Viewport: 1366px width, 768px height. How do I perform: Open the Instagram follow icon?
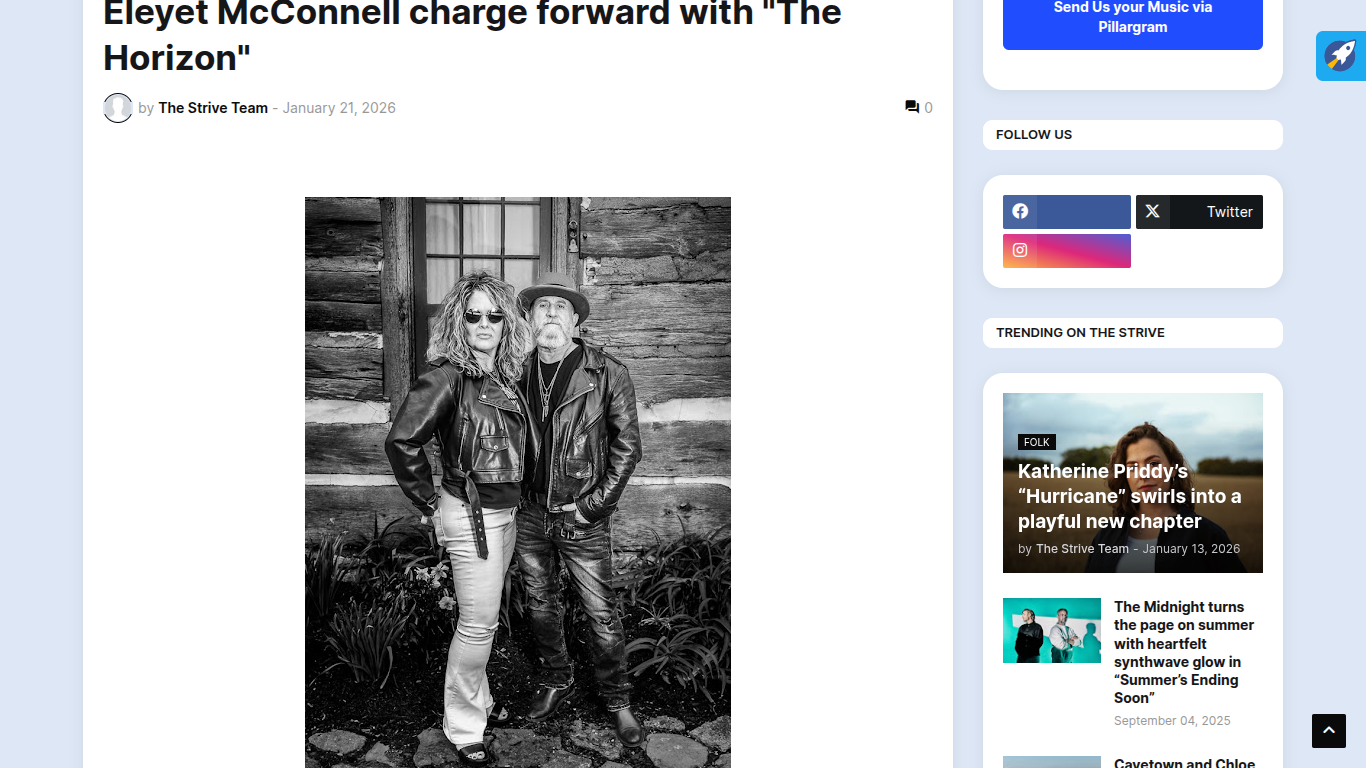tap(1020, 250)
